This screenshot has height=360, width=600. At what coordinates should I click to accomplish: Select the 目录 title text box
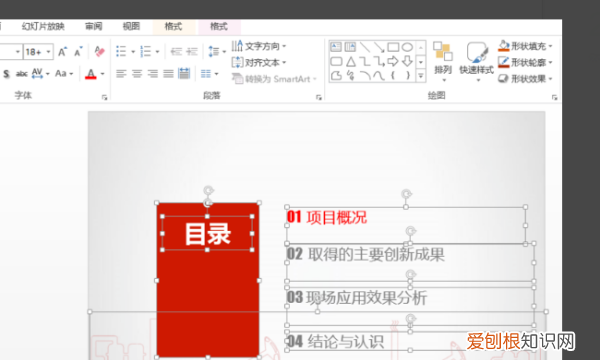click(x=207, y=233)
